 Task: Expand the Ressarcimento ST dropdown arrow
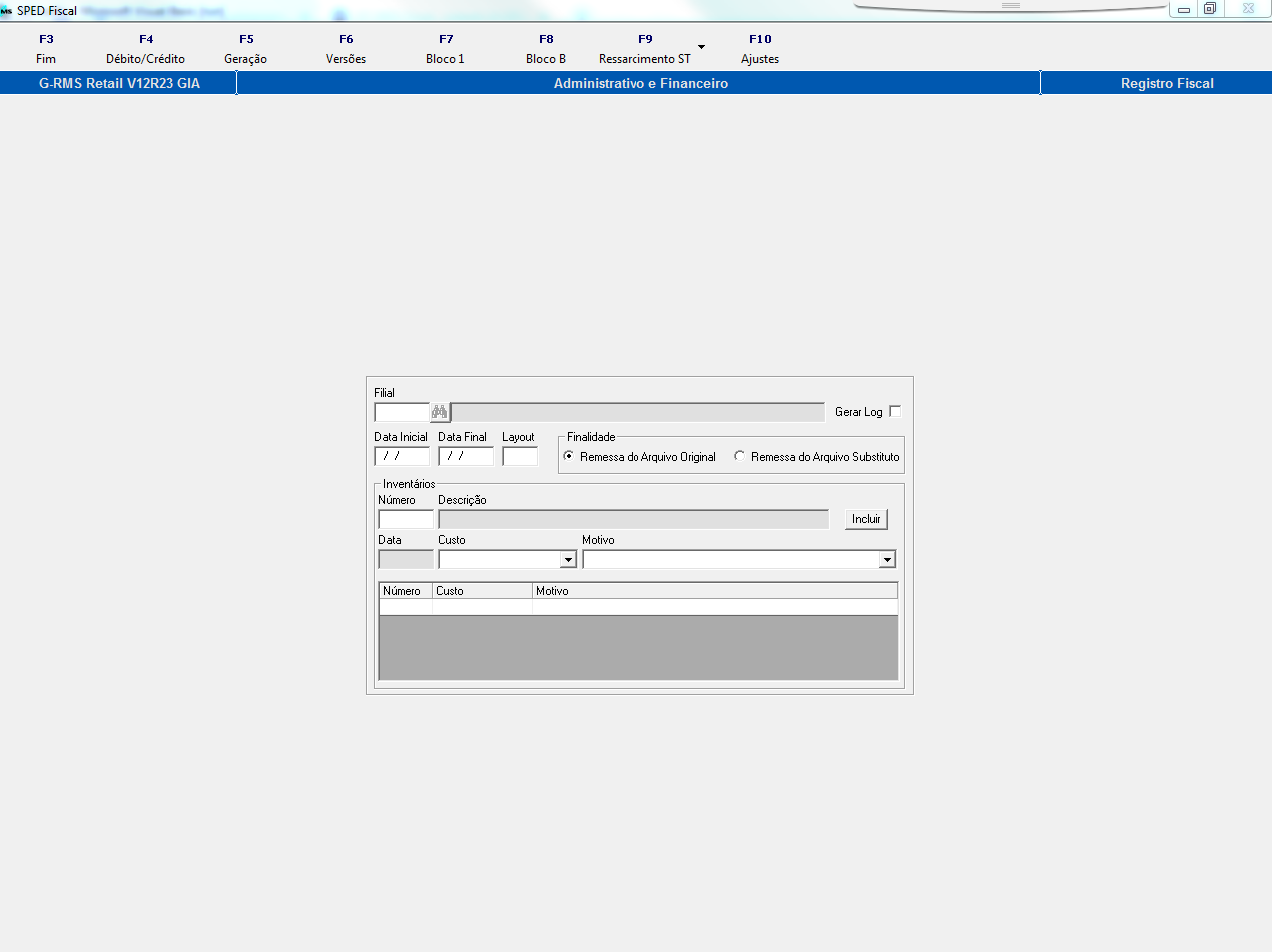coord(701,47)
